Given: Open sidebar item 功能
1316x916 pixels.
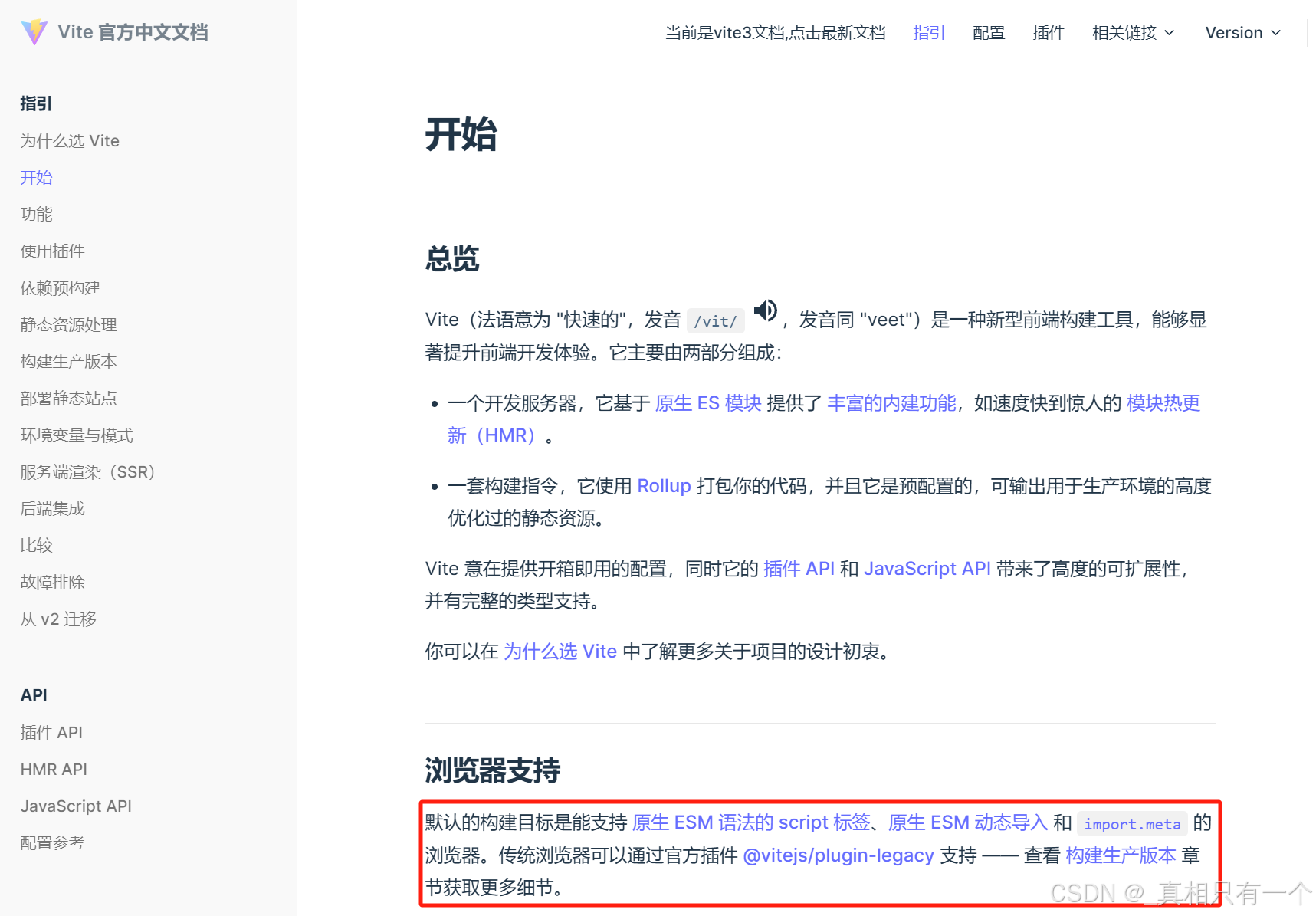Looking at the screenshot, I should (36, 215).
